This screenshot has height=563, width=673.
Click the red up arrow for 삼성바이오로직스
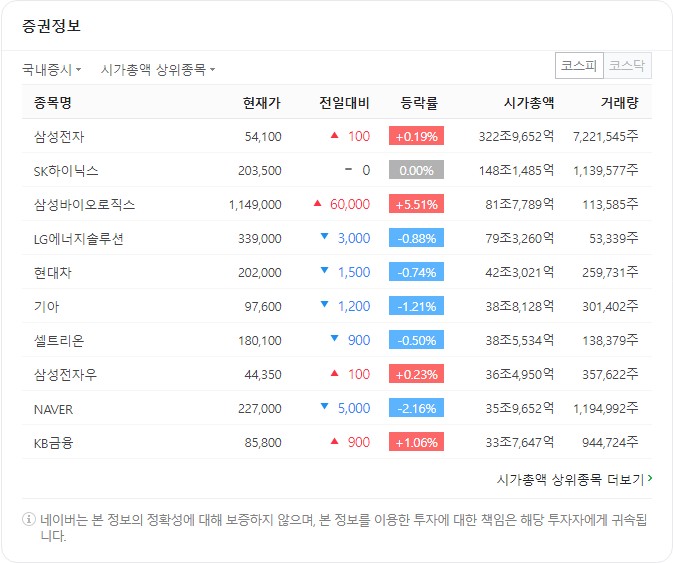click(x=317, y=204)
